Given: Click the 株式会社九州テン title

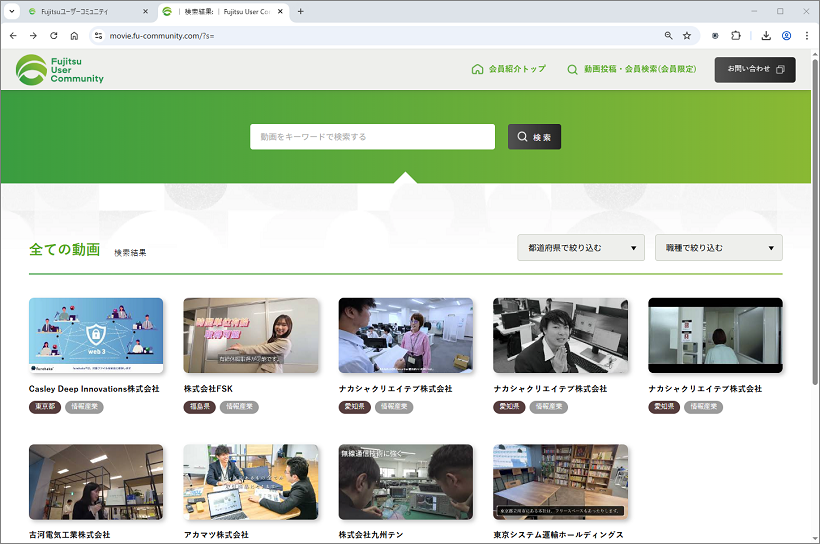Looking at the screenshot, I should click(x=371, y=535).
